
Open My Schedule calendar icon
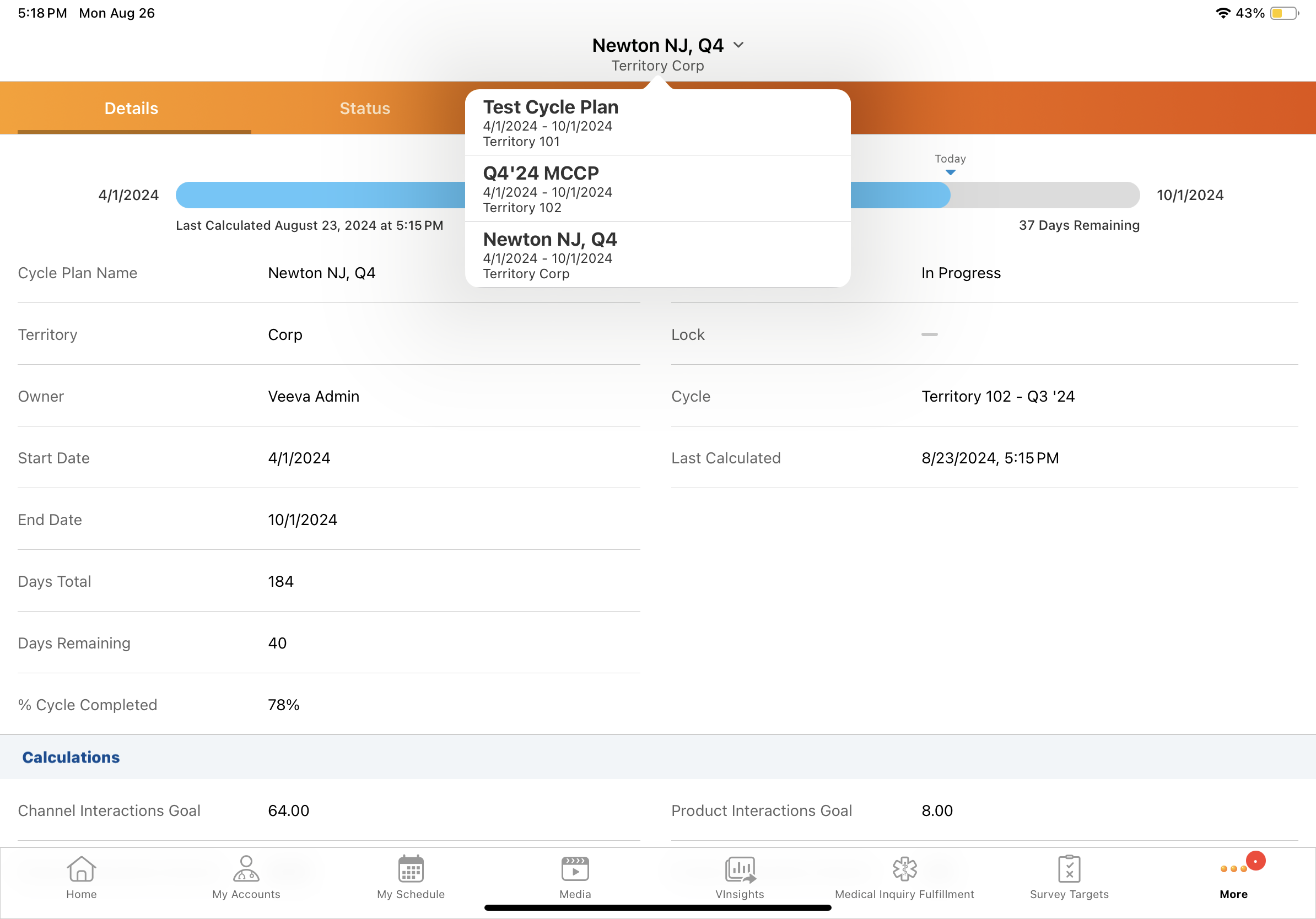411,869
